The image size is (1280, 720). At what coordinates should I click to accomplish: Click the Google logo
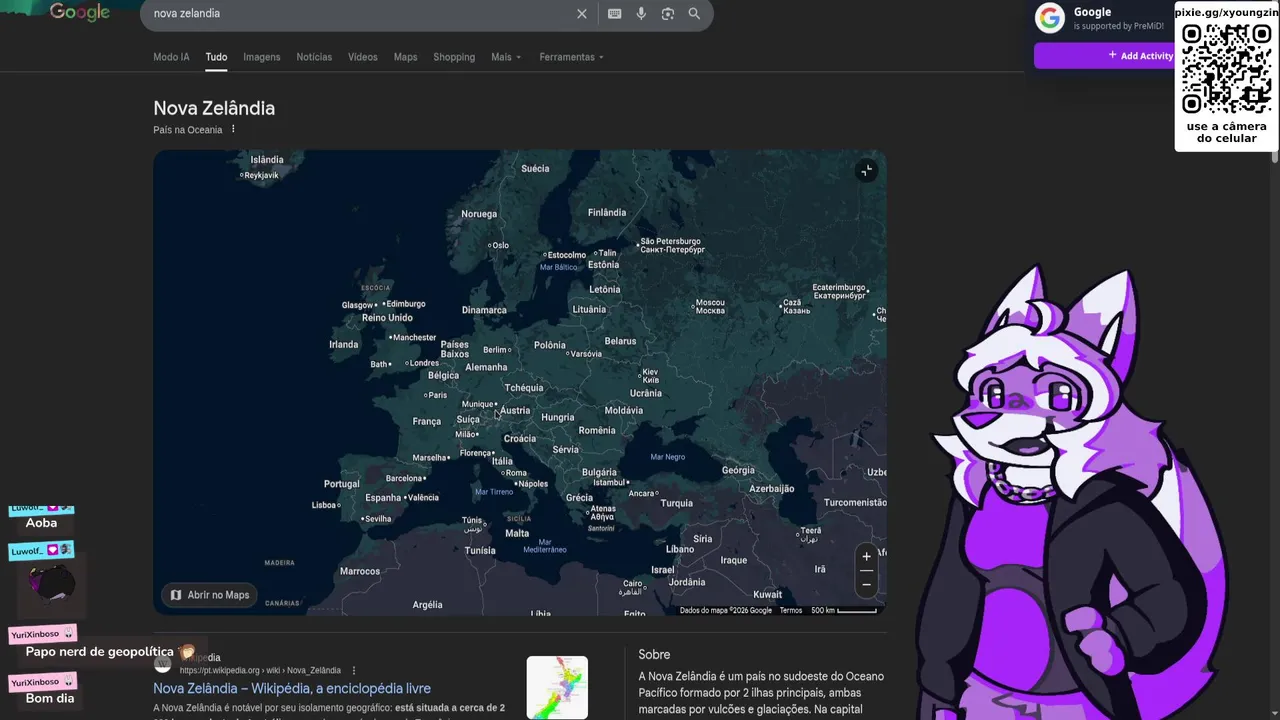(80, 12)
